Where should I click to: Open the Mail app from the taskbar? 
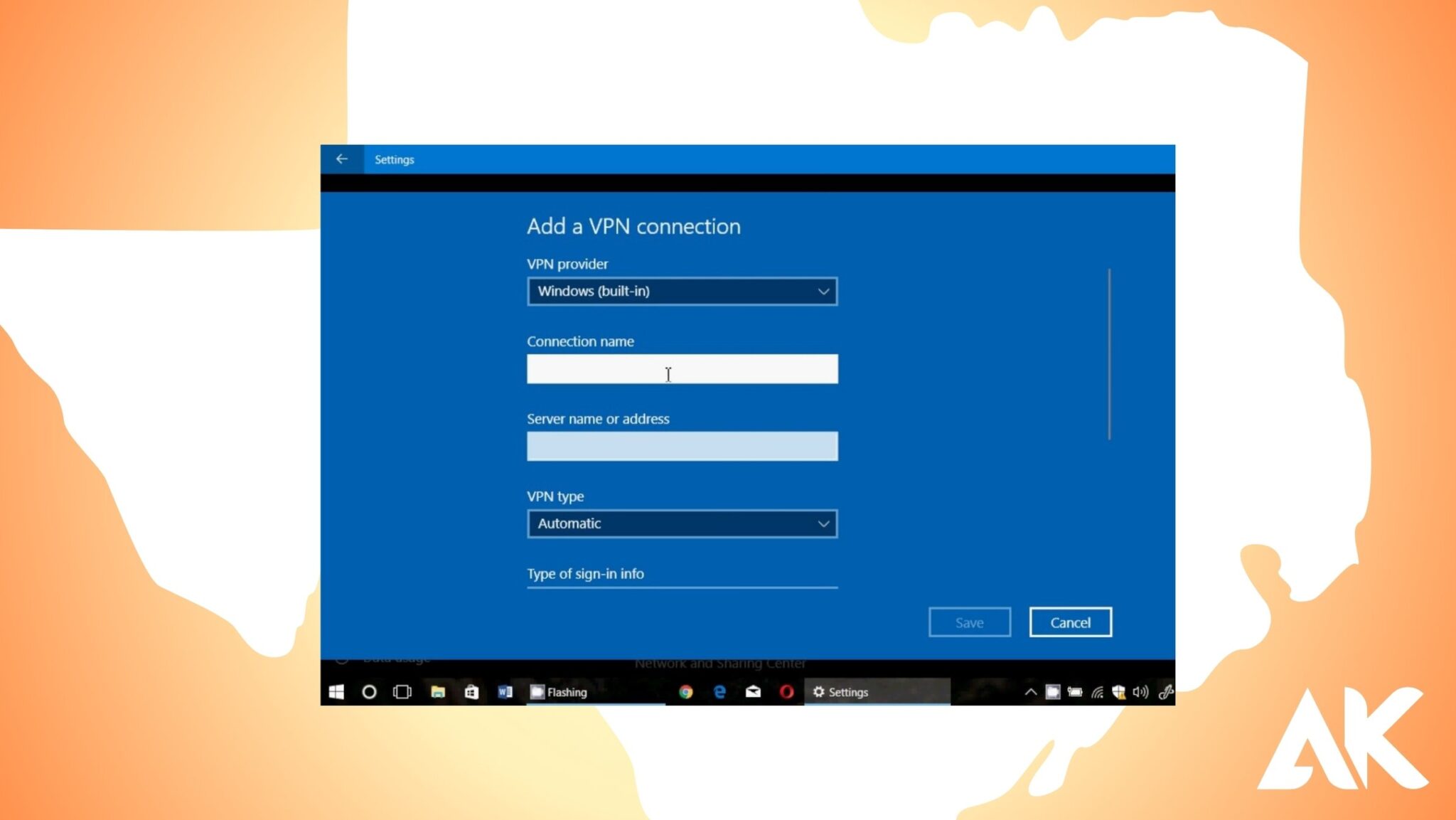tap(752, 691)
